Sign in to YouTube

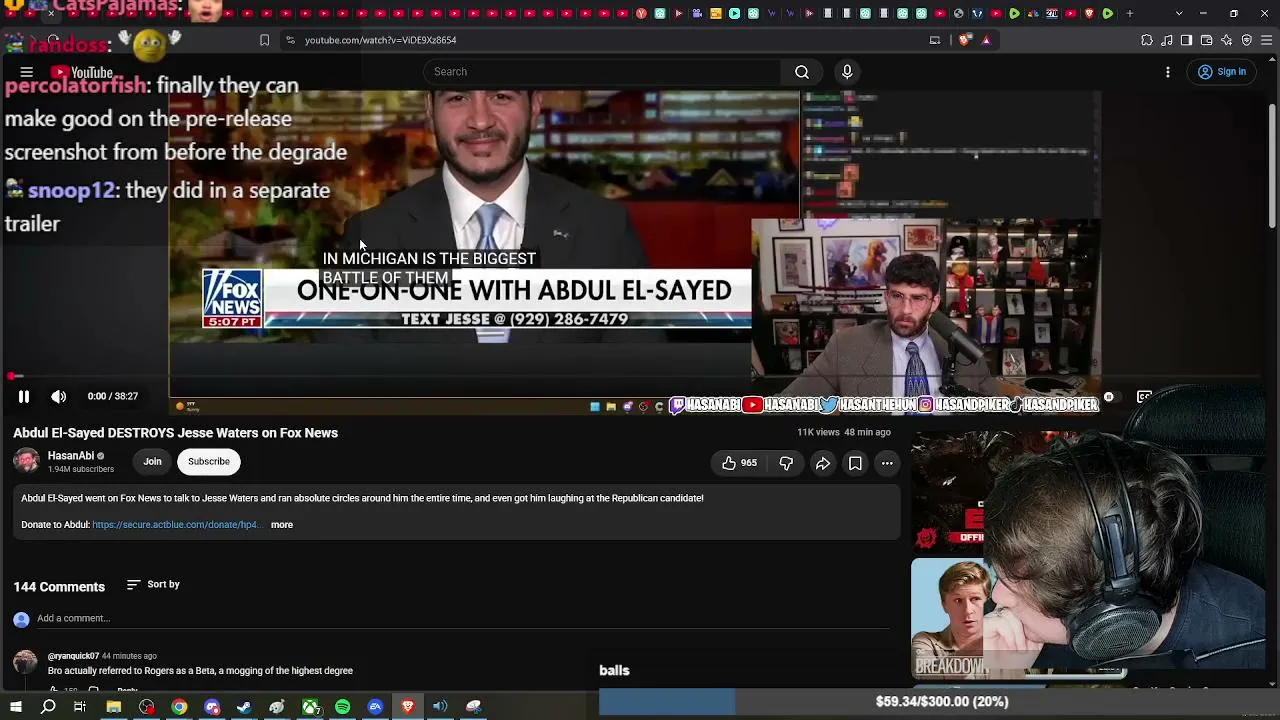click(x=1222, y=72)
